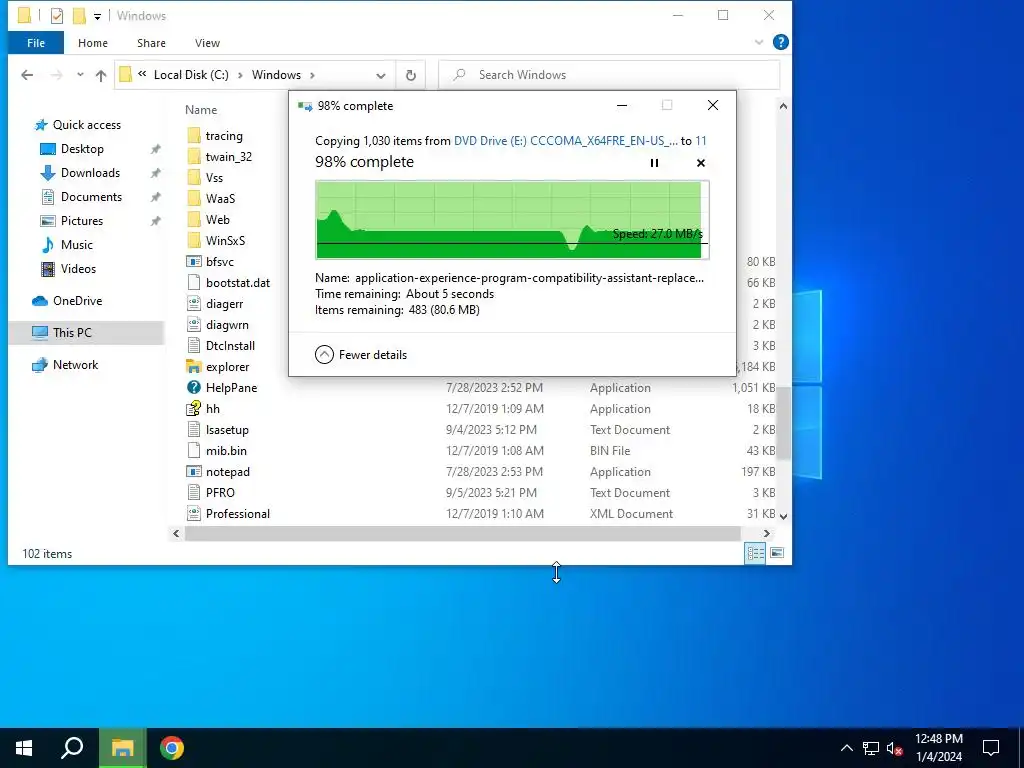The image size is (1024, 768).
Task: Open taskbar search magnifier
Action: [72, 748]
